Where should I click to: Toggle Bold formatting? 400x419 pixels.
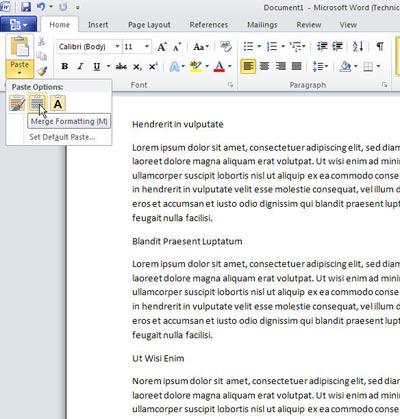coord(65,66)
